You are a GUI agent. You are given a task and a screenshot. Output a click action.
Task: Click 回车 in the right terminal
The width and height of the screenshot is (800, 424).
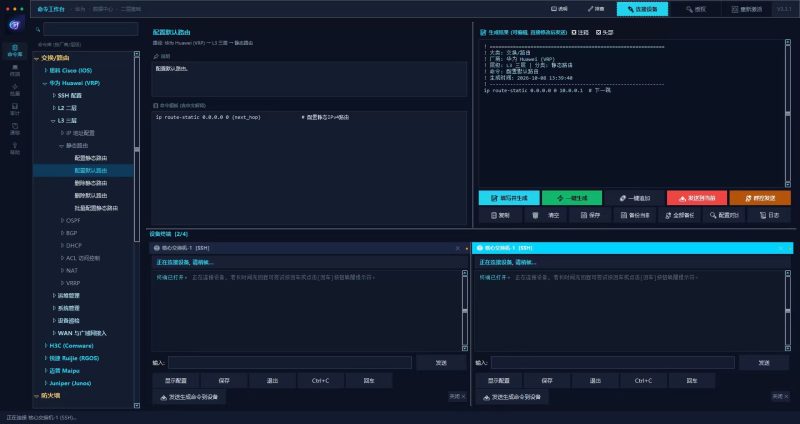(x=692, y=381)
